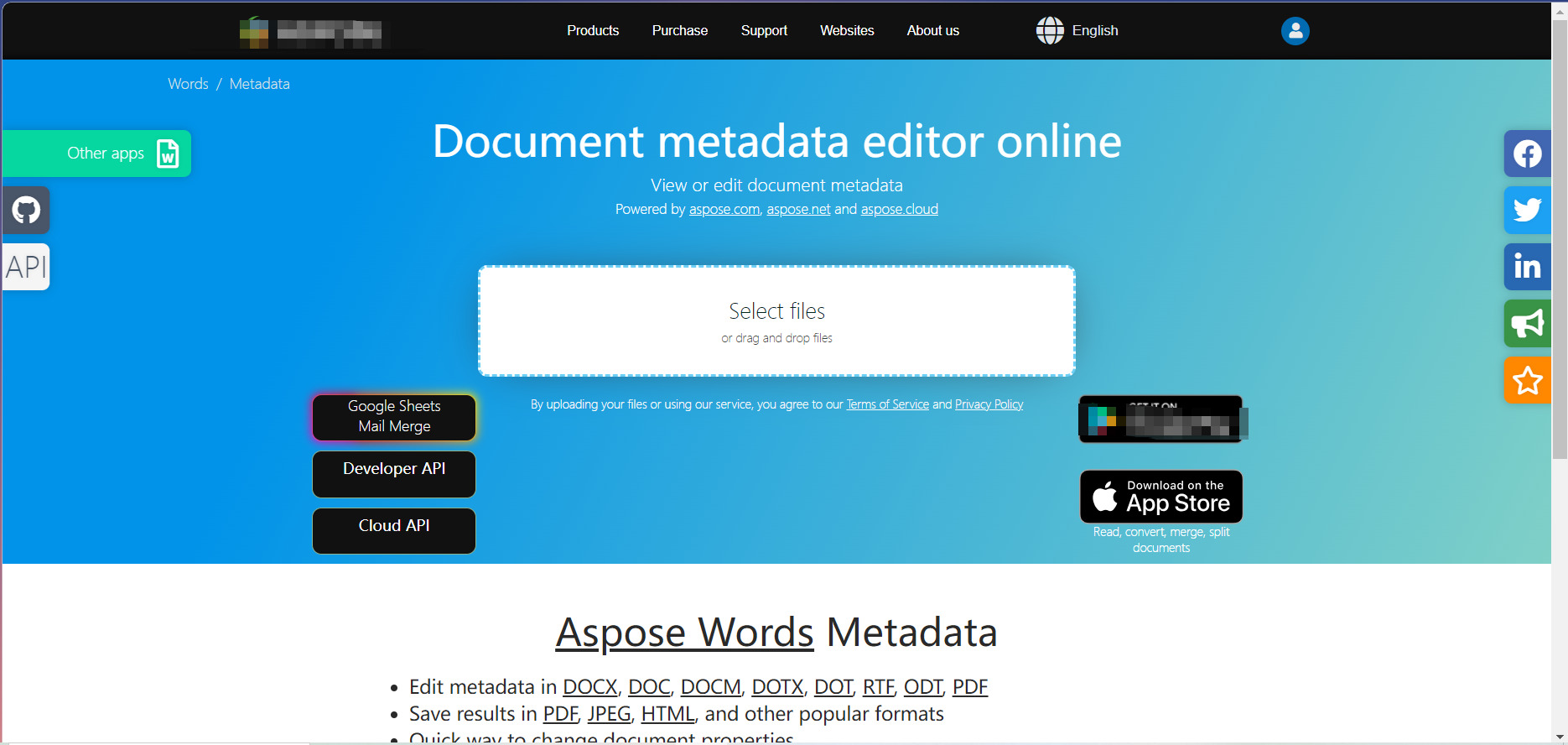Click the RTF format link

[x=878, y=687]
